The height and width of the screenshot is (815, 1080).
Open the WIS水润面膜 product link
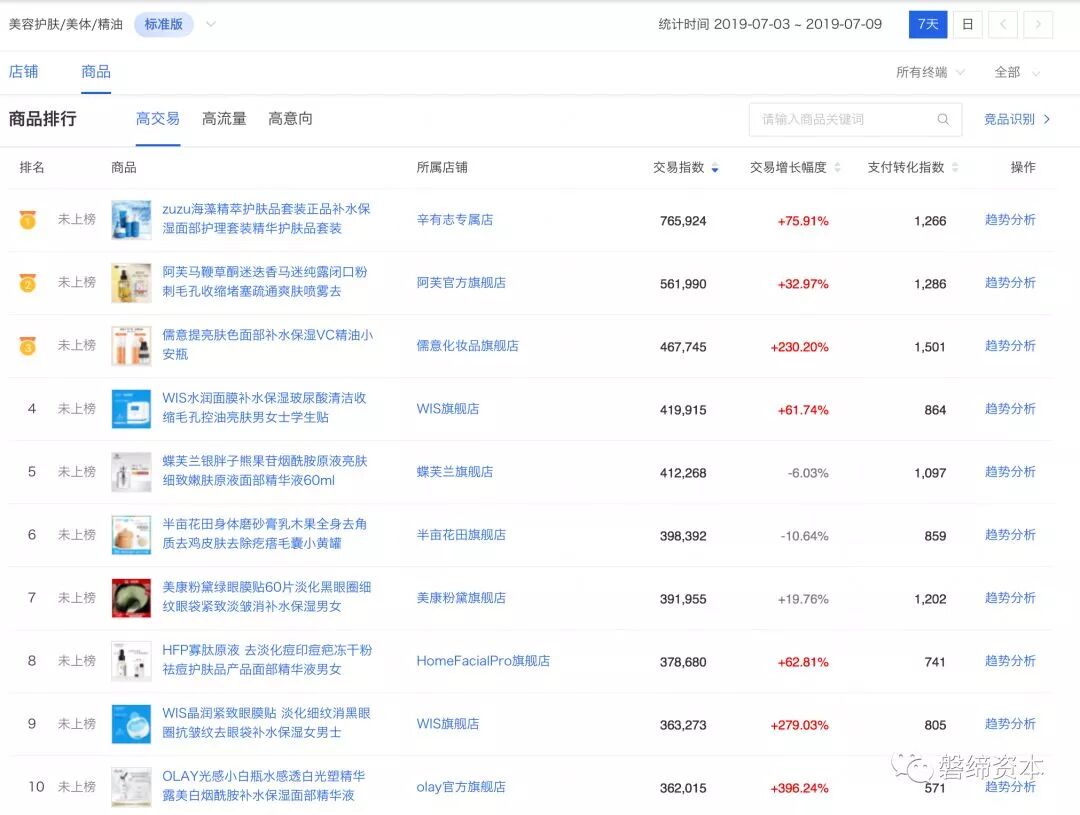(x=264, y=408)
